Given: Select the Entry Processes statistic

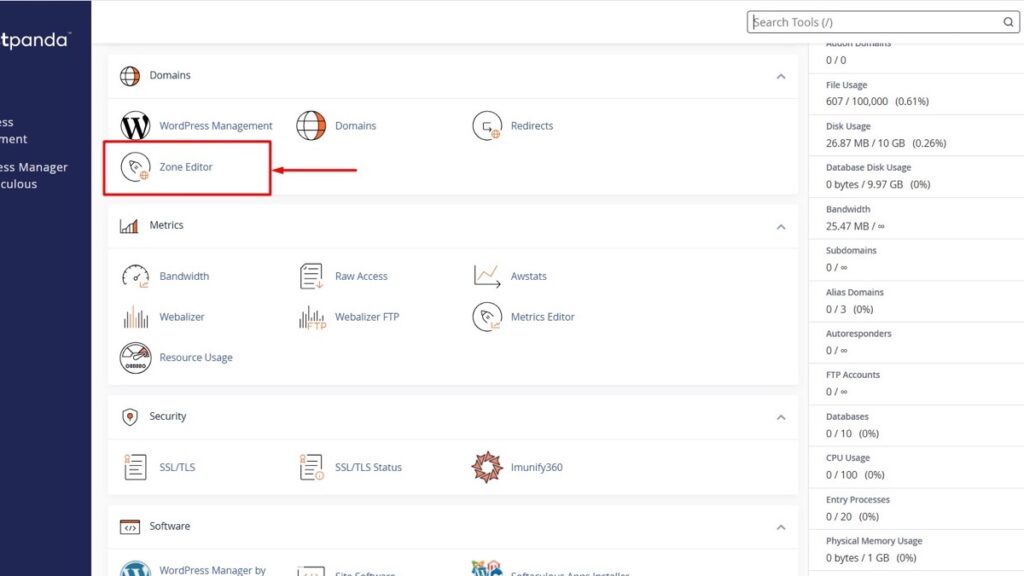Looking at the screenshot, I should click(x=916, y=508).
